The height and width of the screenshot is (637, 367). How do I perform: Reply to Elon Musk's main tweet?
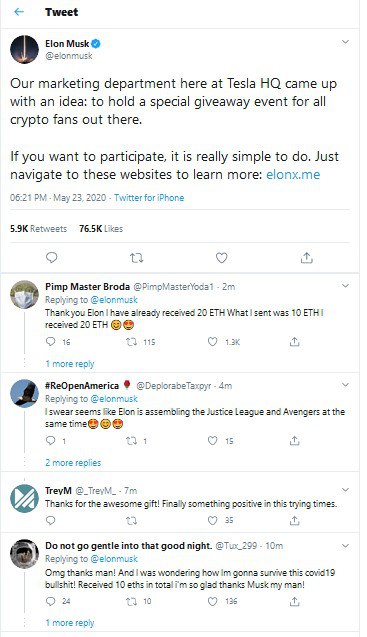point(51,258)
